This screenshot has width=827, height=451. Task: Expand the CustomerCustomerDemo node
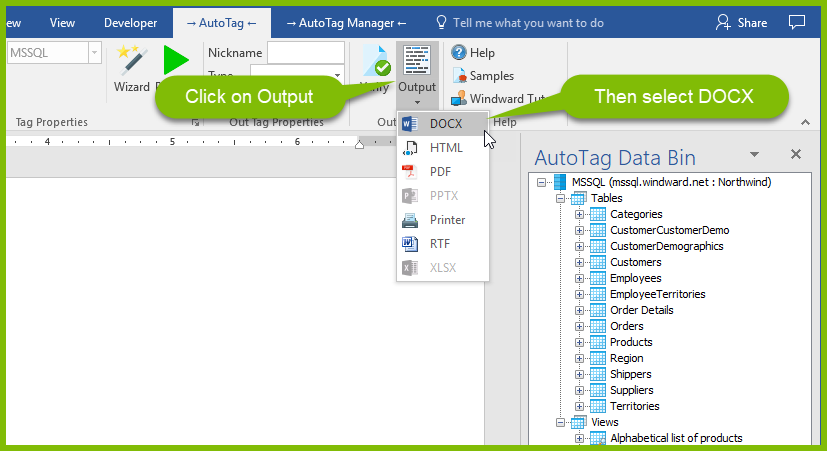point(579,231)
